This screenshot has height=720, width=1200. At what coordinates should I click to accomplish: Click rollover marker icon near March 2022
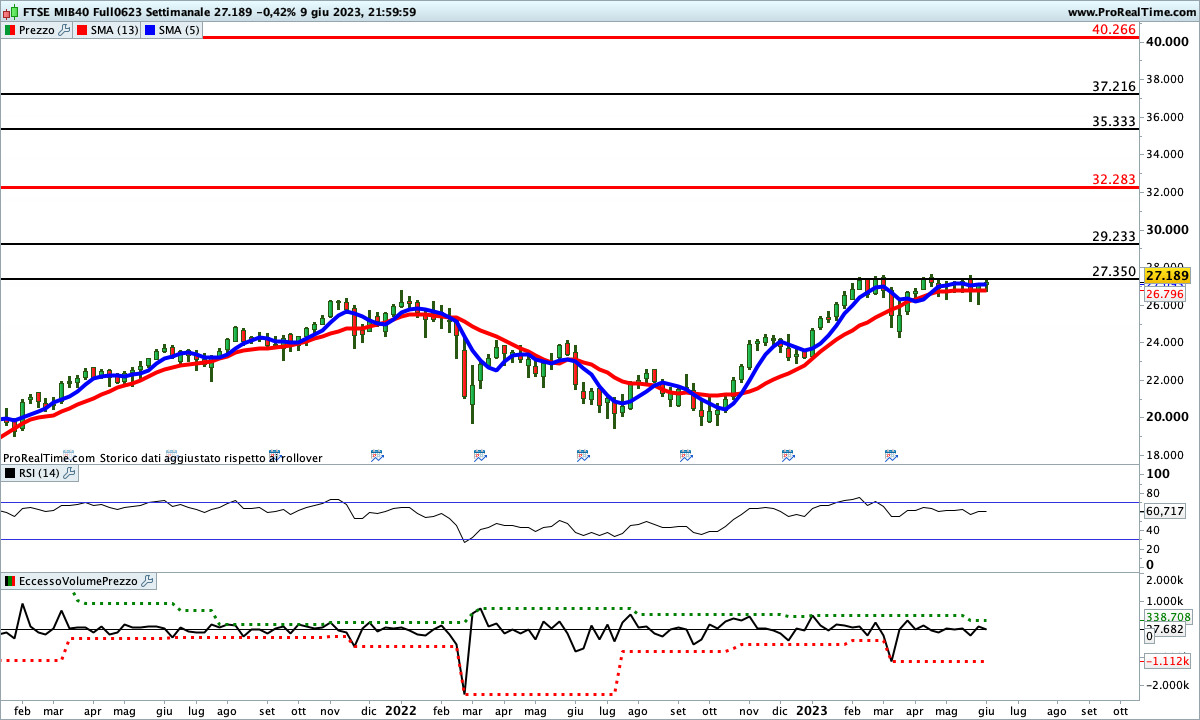[480, 455]
